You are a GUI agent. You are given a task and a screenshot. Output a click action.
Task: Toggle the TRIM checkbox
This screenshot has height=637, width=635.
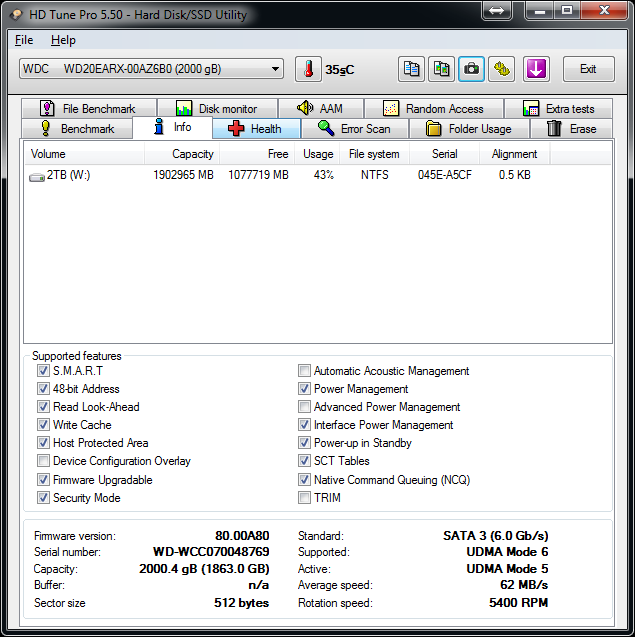pyautogui.click(x=304, y=497)
